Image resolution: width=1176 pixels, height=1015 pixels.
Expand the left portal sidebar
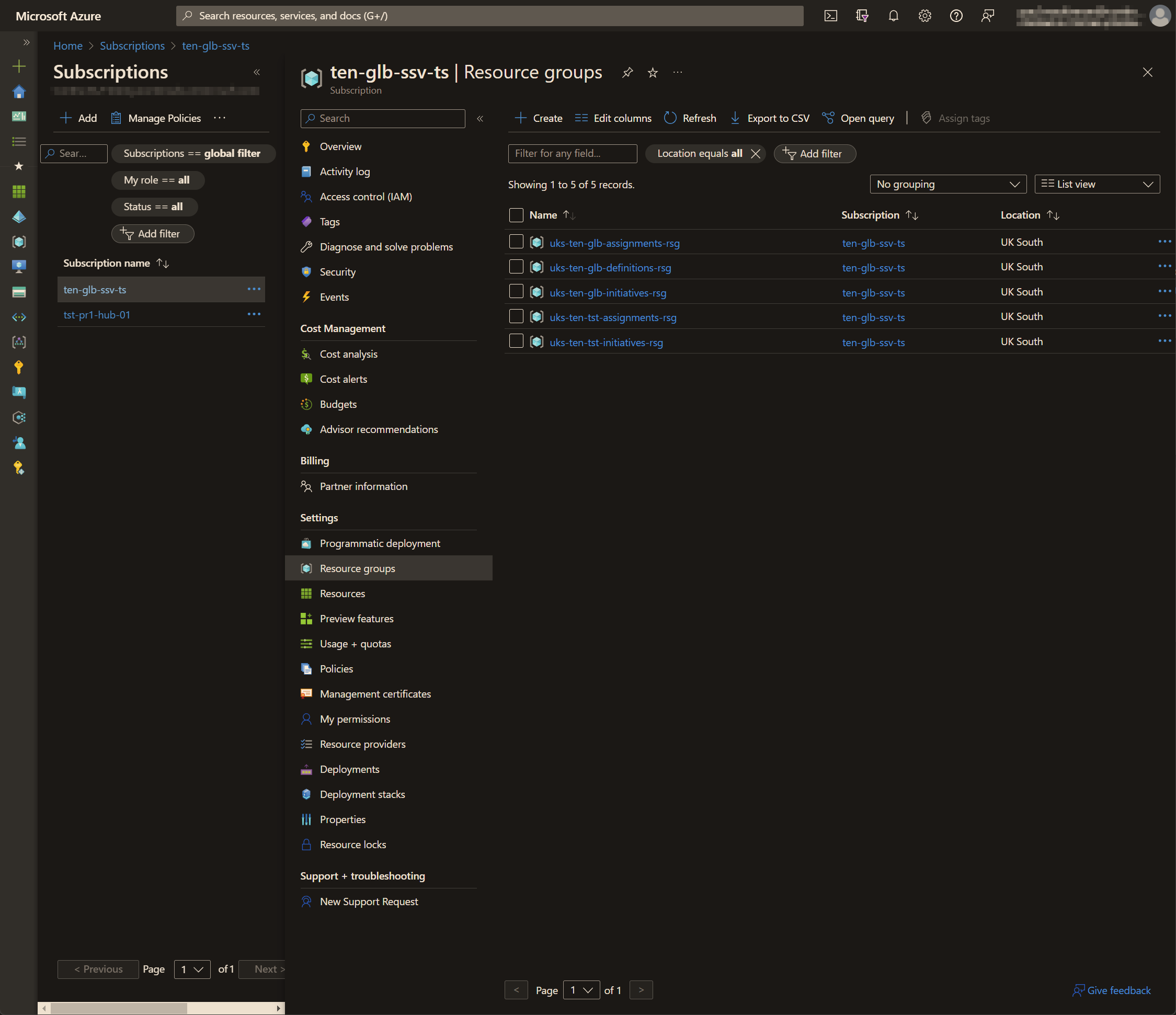coord(26,42)
